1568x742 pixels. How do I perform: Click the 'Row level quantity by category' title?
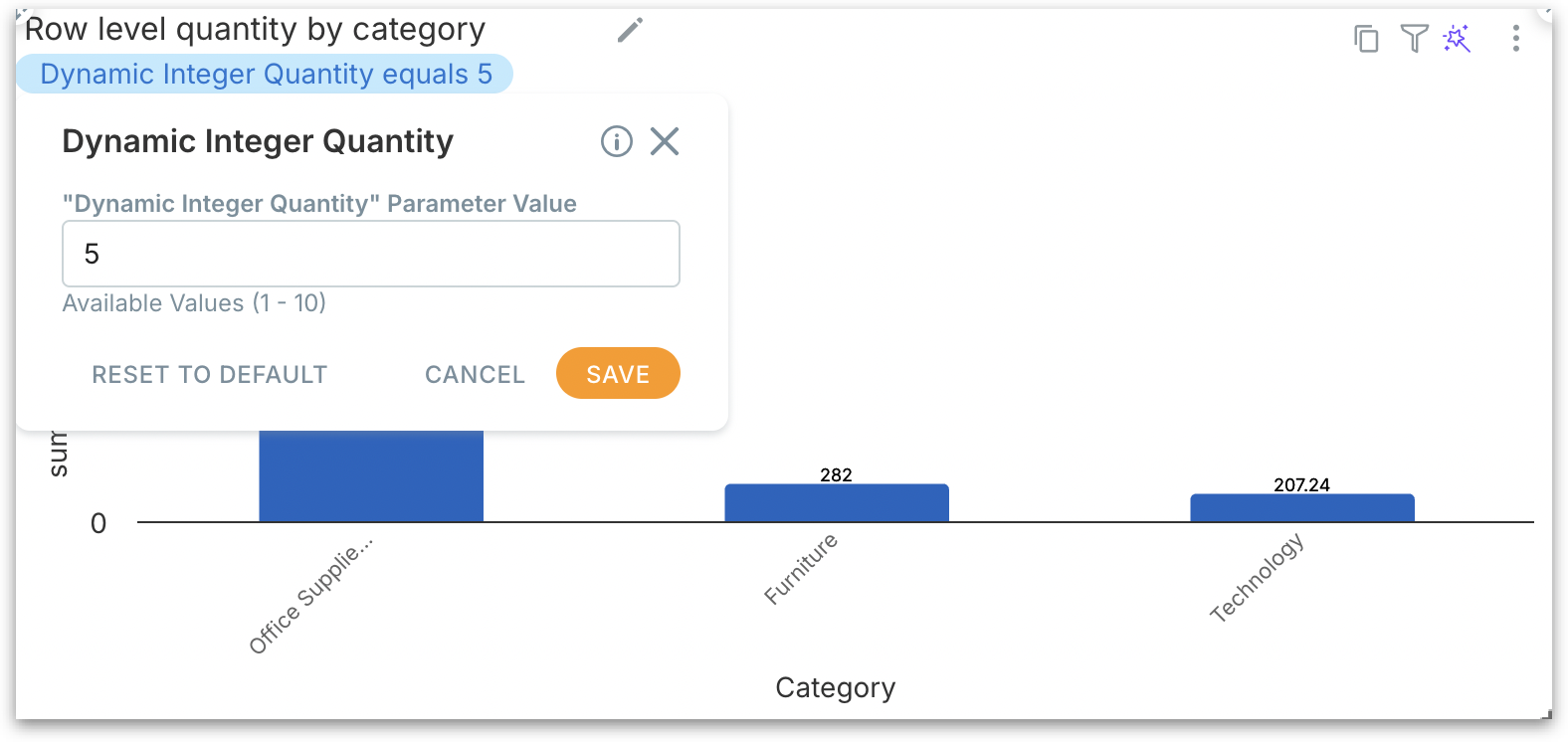pos(255,30)
